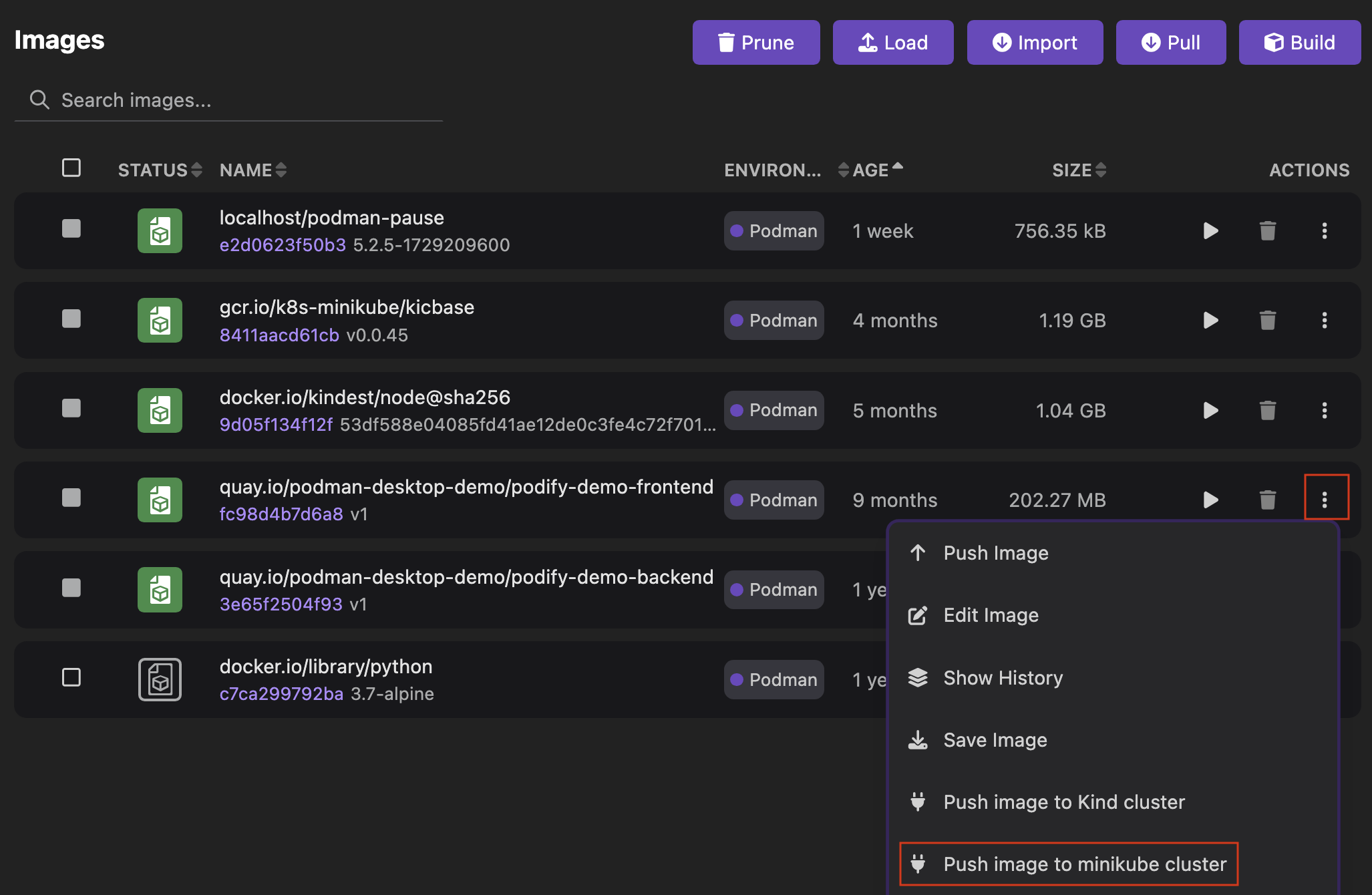This screenshot has width=1372, height=895.
Task: Run the localhost/podman-pause image
Action: [x=1210, y=231]
